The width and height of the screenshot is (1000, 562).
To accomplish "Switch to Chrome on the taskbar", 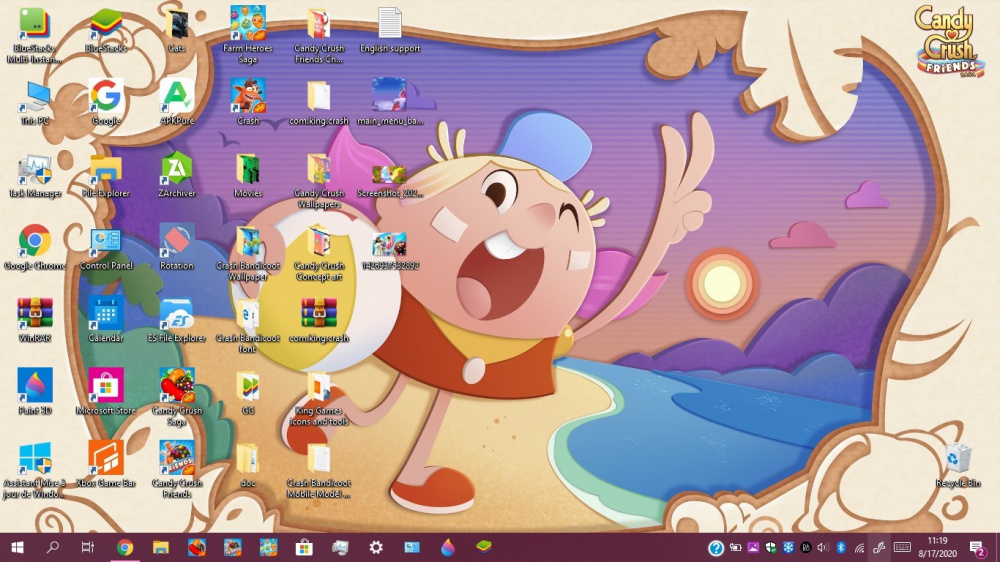I will click(x=125, y=547).
